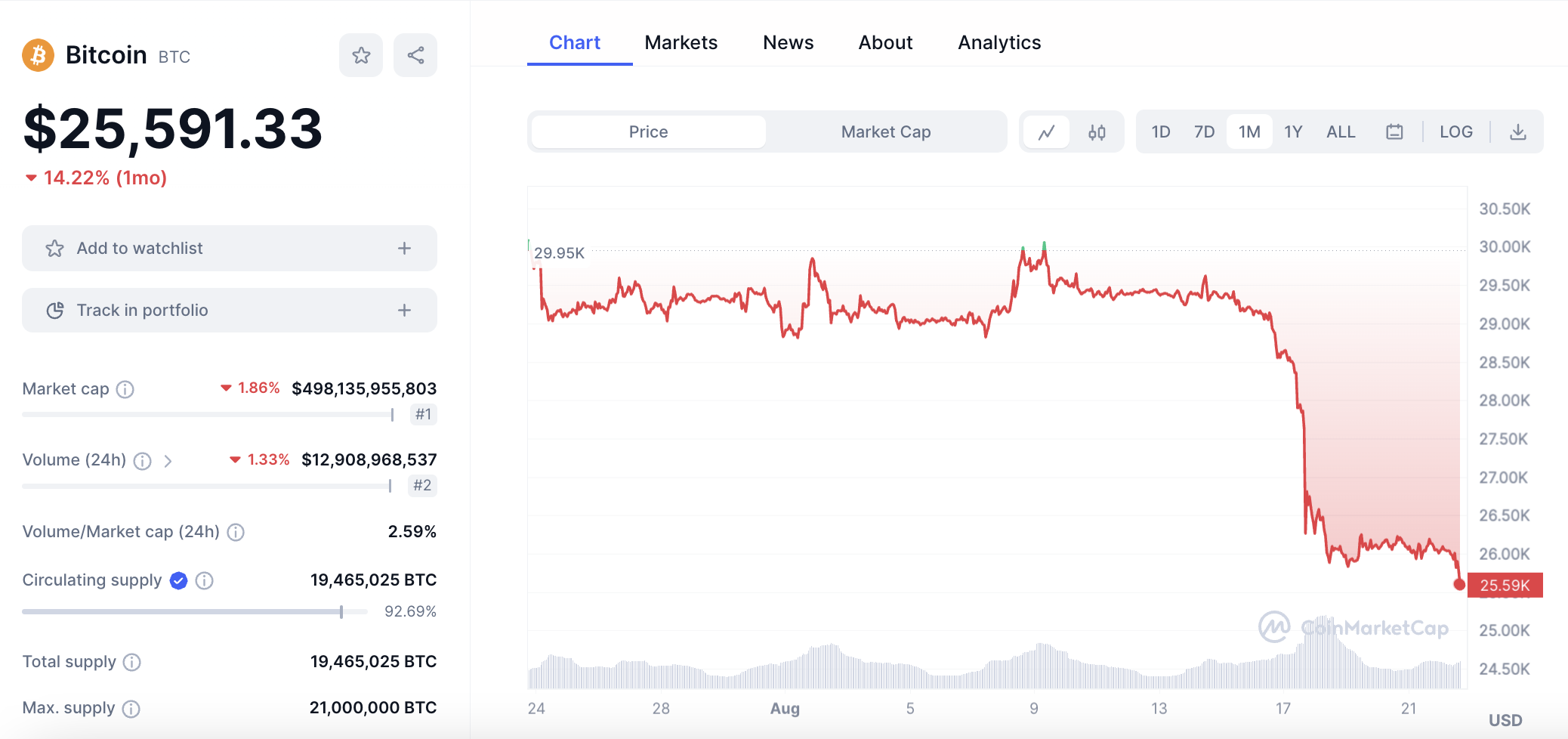Select the 7D time range
Screen dimensions: 1568x739
[x=1204, y=132]
